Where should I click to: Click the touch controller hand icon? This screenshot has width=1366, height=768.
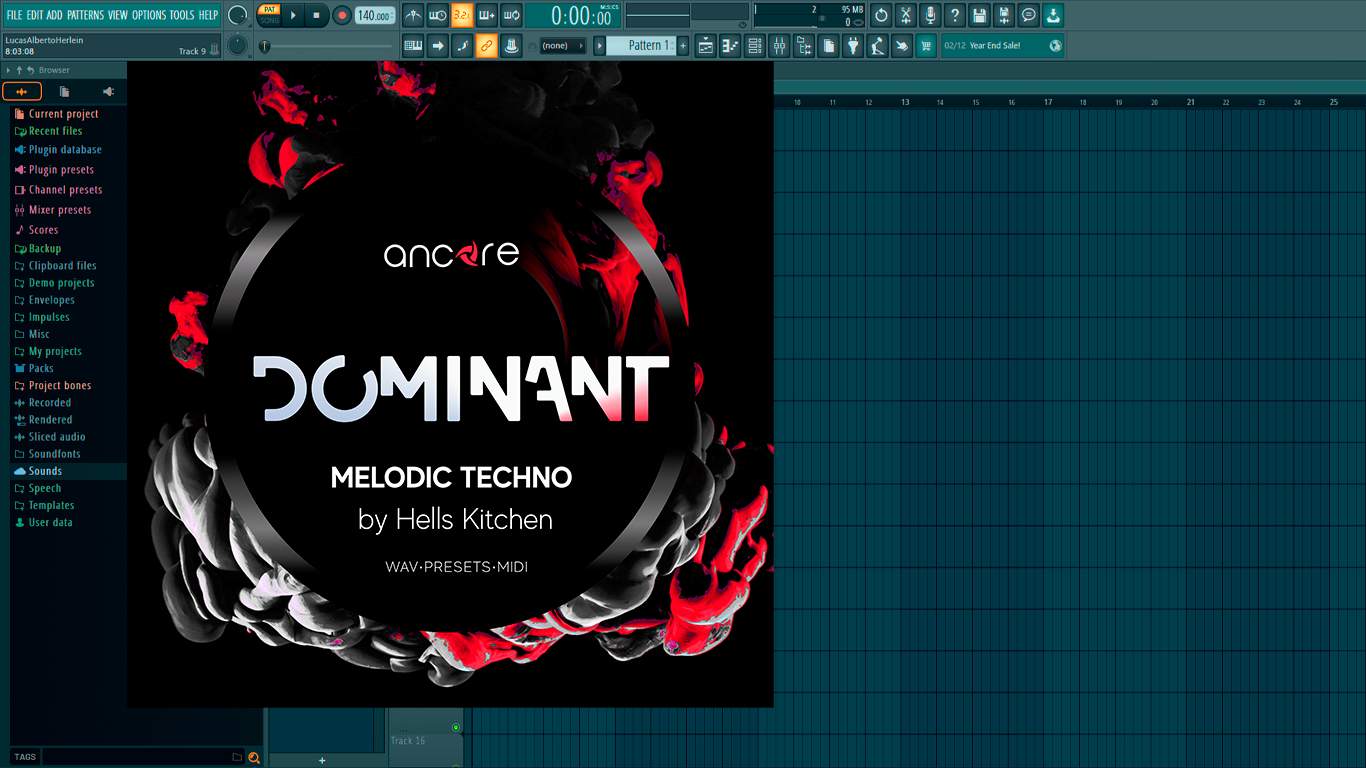pos(902,45)
